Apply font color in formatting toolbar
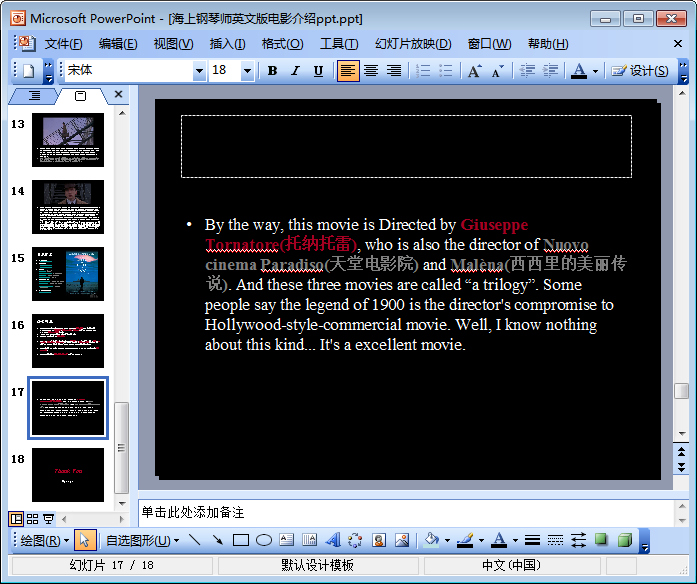Image resolution: width=697 pixels, height=584 pixels. click(579, 71)
